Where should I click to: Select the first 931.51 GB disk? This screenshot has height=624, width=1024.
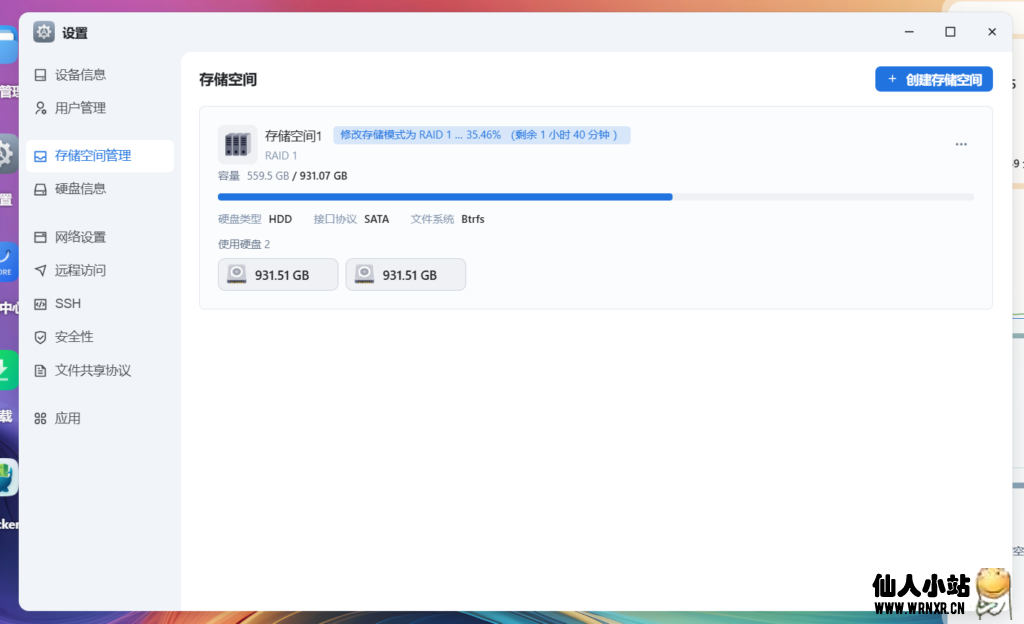coord(277,274)
